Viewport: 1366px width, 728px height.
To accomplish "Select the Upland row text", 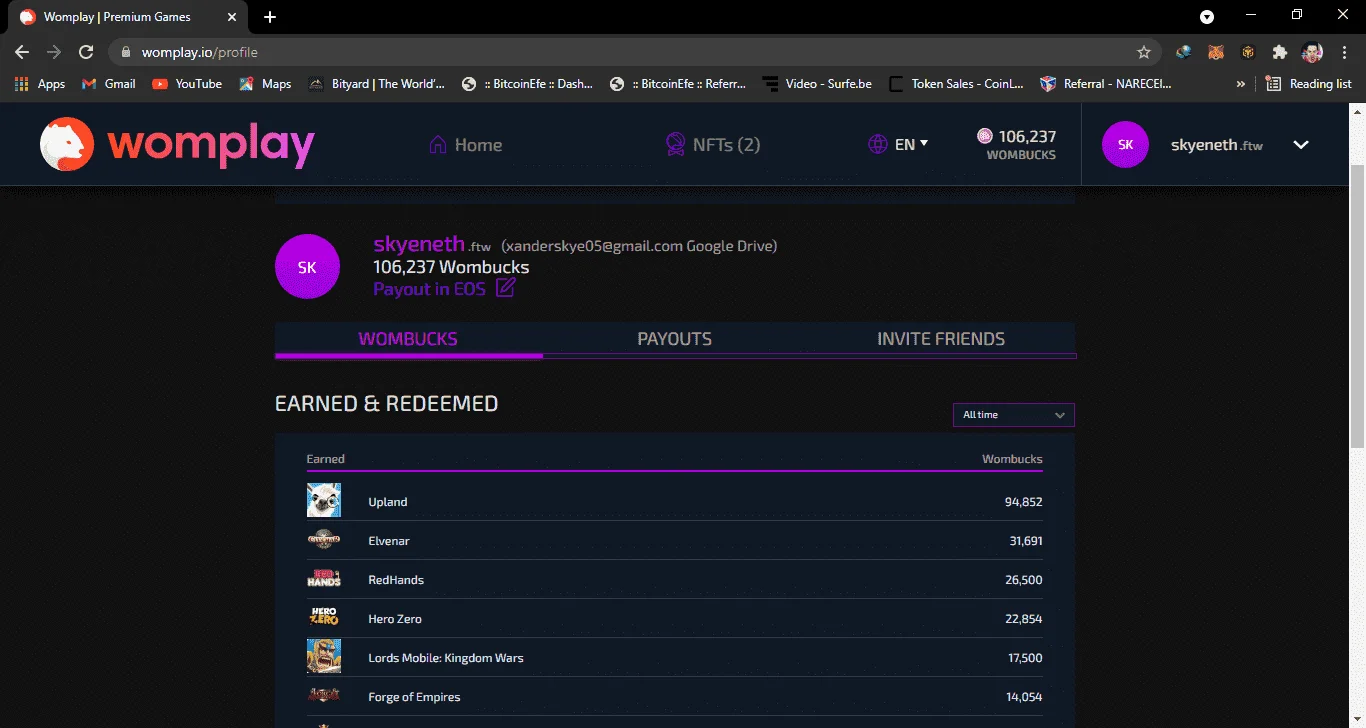I will point(388,502).
